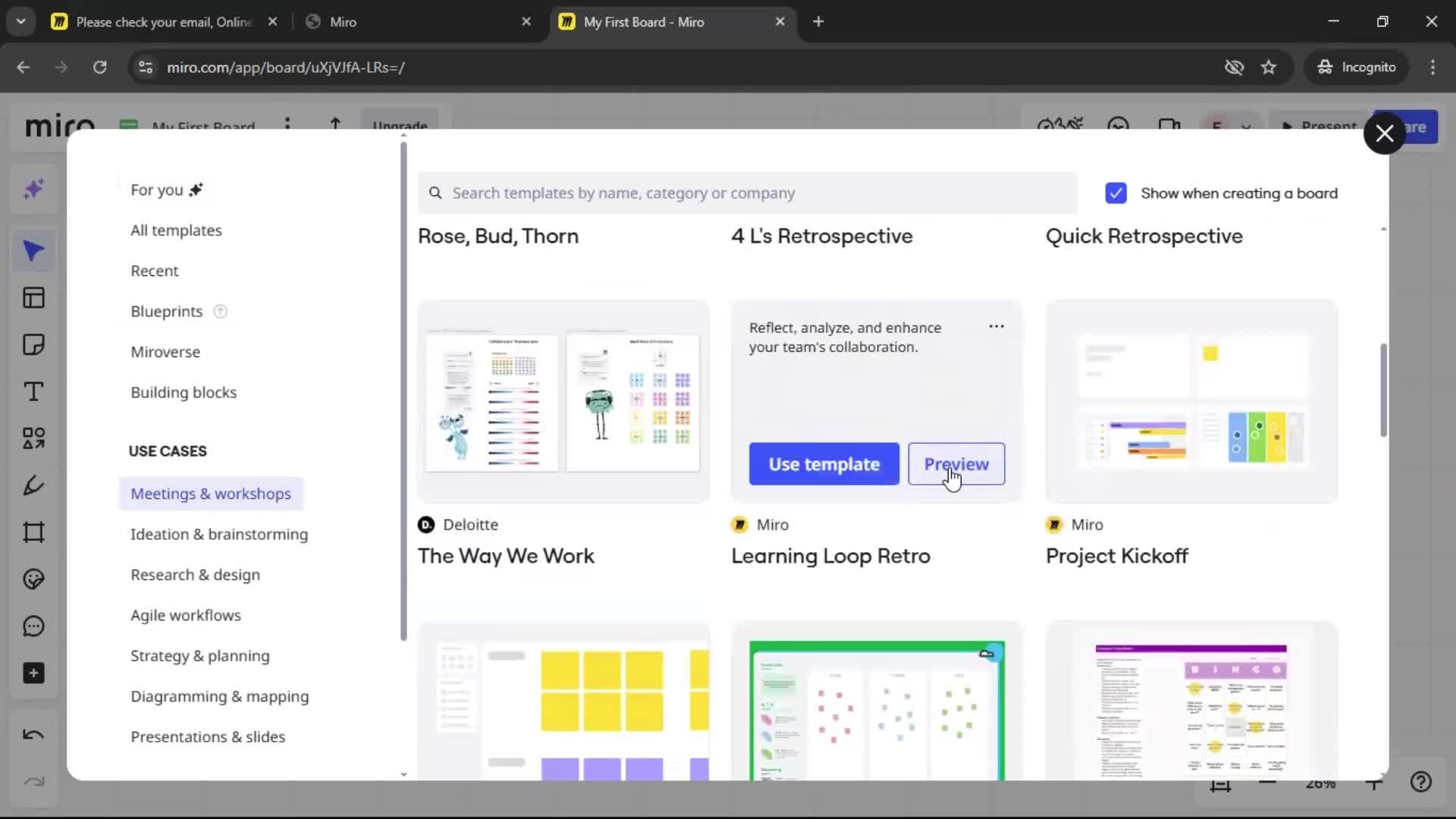Click the Incognito profile button
The image size is (1456, 819).
tap(1357, 67)
